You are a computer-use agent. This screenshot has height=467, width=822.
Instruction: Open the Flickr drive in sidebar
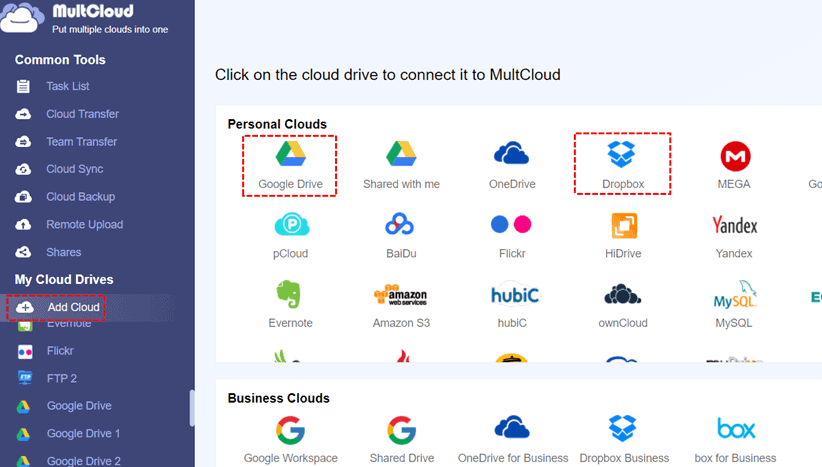(60, 351)
